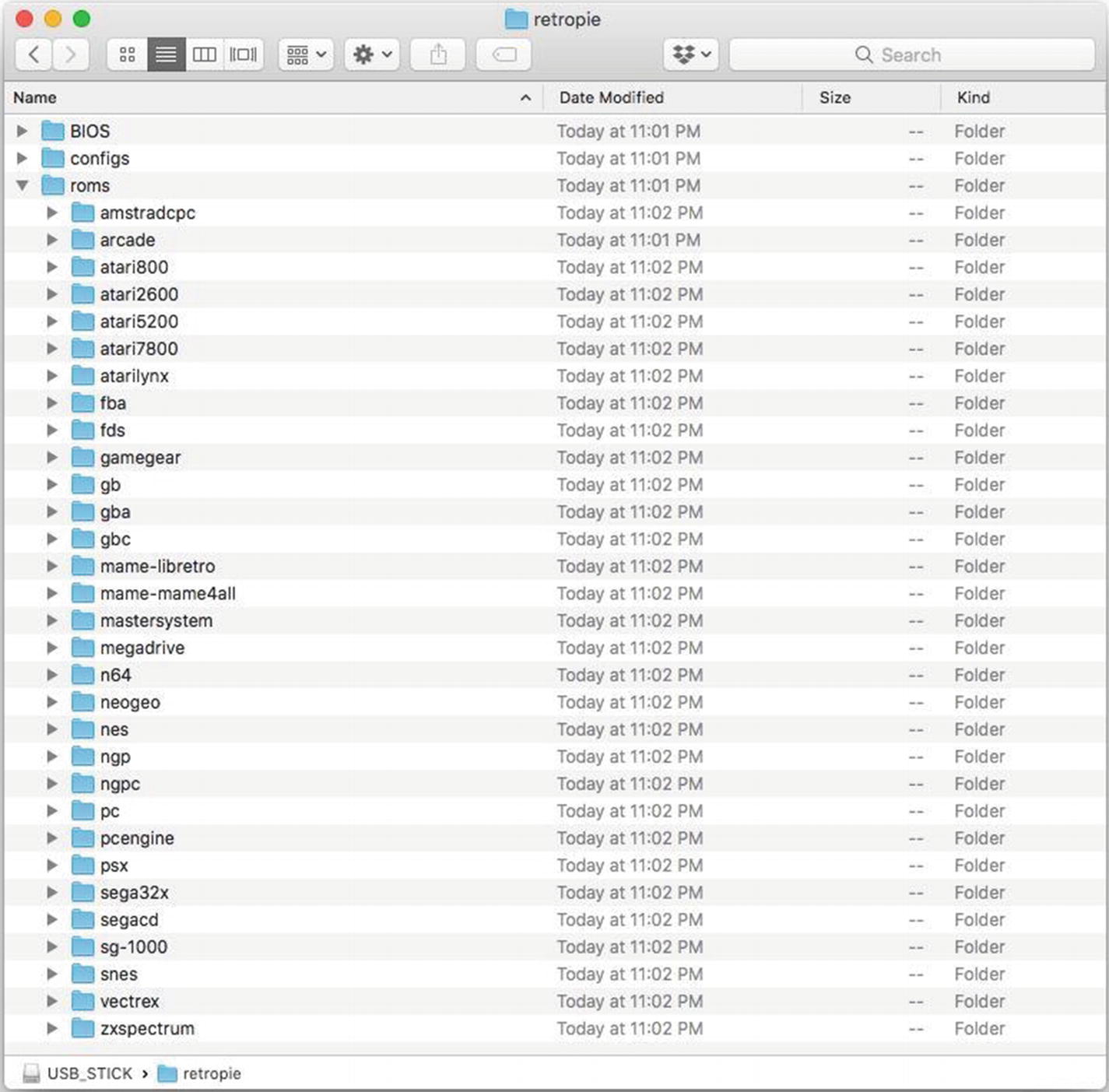Go back with the left arrow button

pyautogui.click(x=33, y=54)
